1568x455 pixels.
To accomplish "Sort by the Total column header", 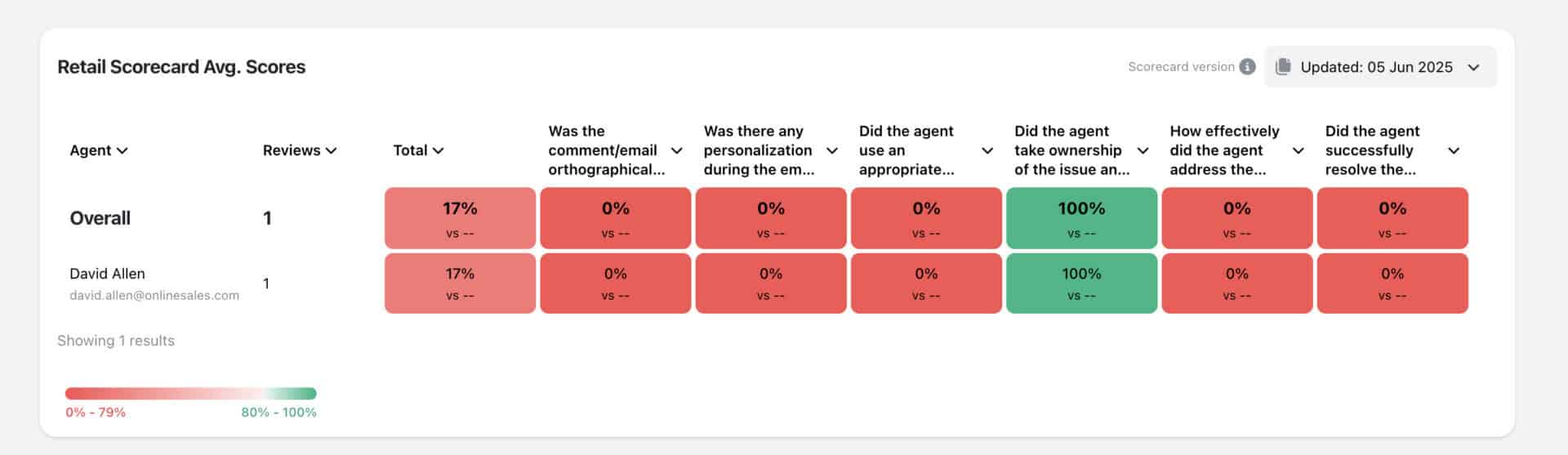I will [x=418, y=150].
